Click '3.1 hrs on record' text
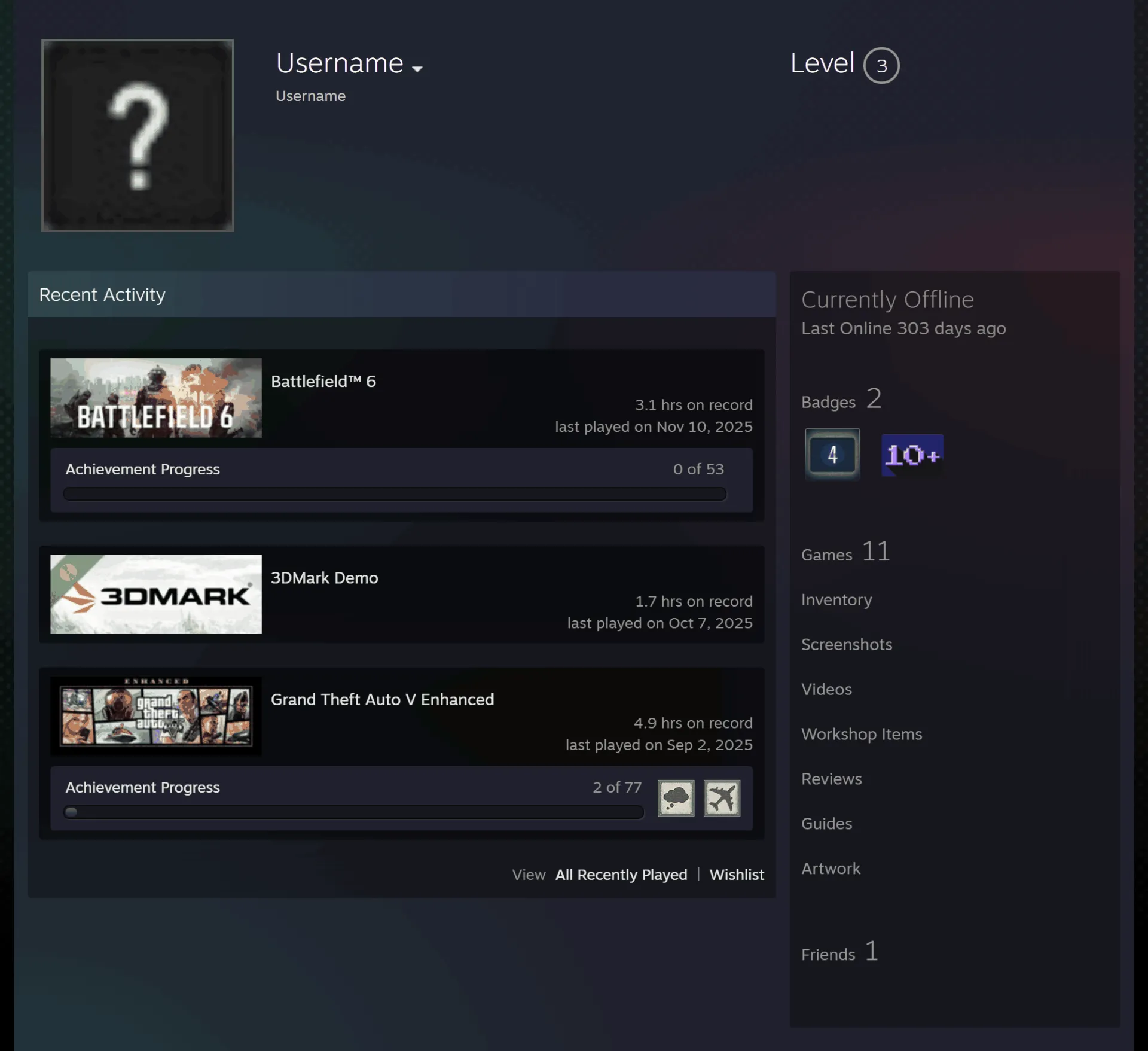 click(694, 405)
